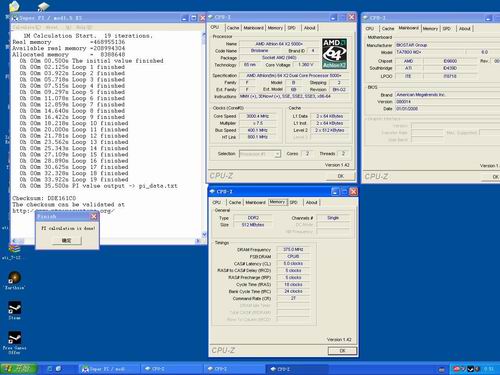500x375 pixels.
Task: Click the BIOSTAR Group manufacturer field
Action: [x=447, y=45]
